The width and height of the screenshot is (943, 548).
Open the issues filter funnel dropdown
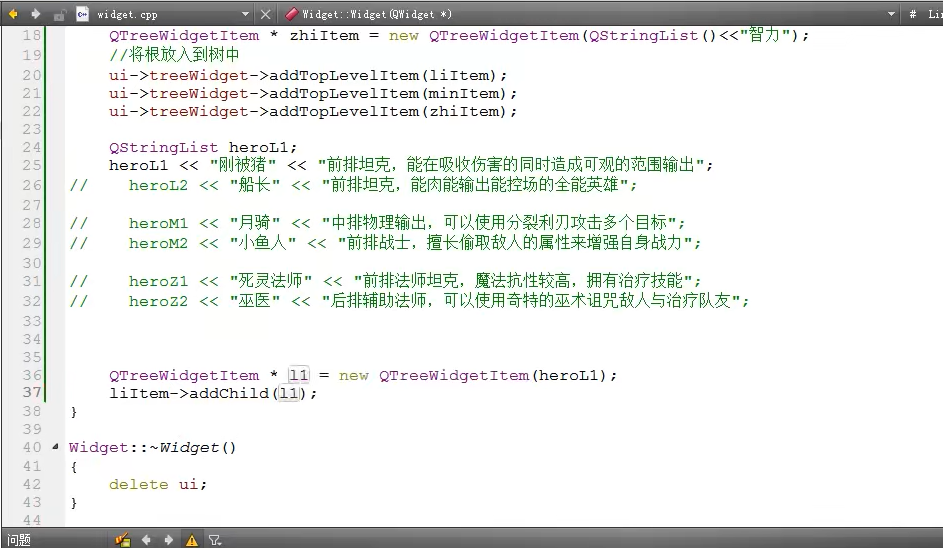pos(215,540)
